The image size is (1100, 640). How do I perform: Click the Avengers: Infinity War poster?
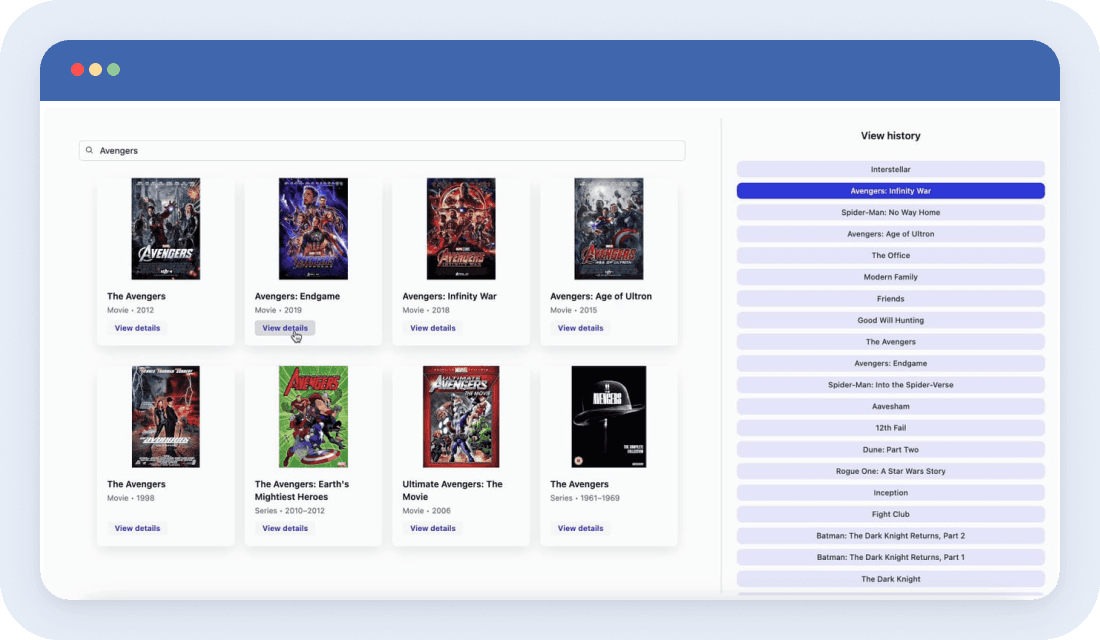[461, 229]
